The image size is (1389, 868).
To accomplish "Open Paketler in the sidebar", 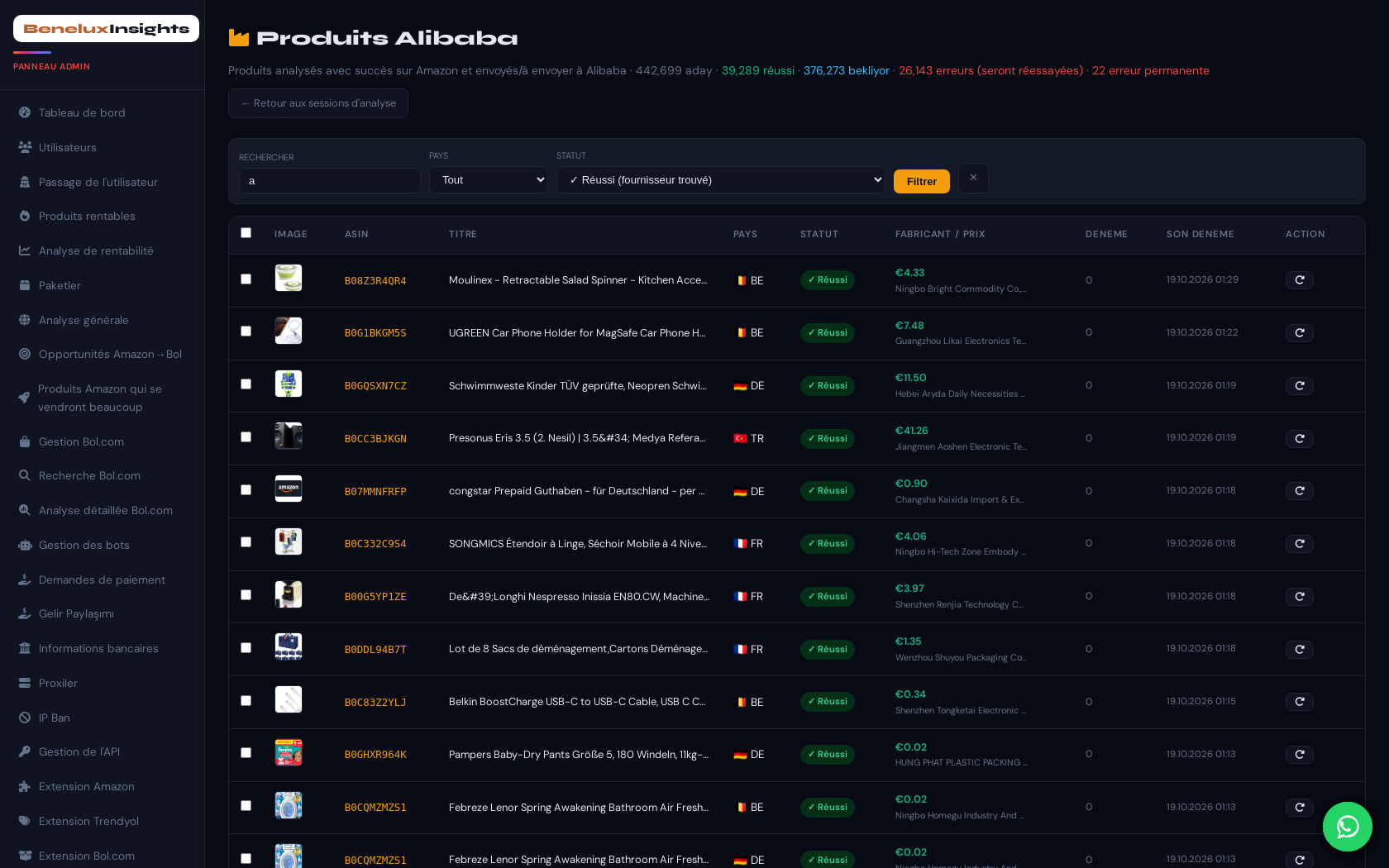I will [102, 285].
